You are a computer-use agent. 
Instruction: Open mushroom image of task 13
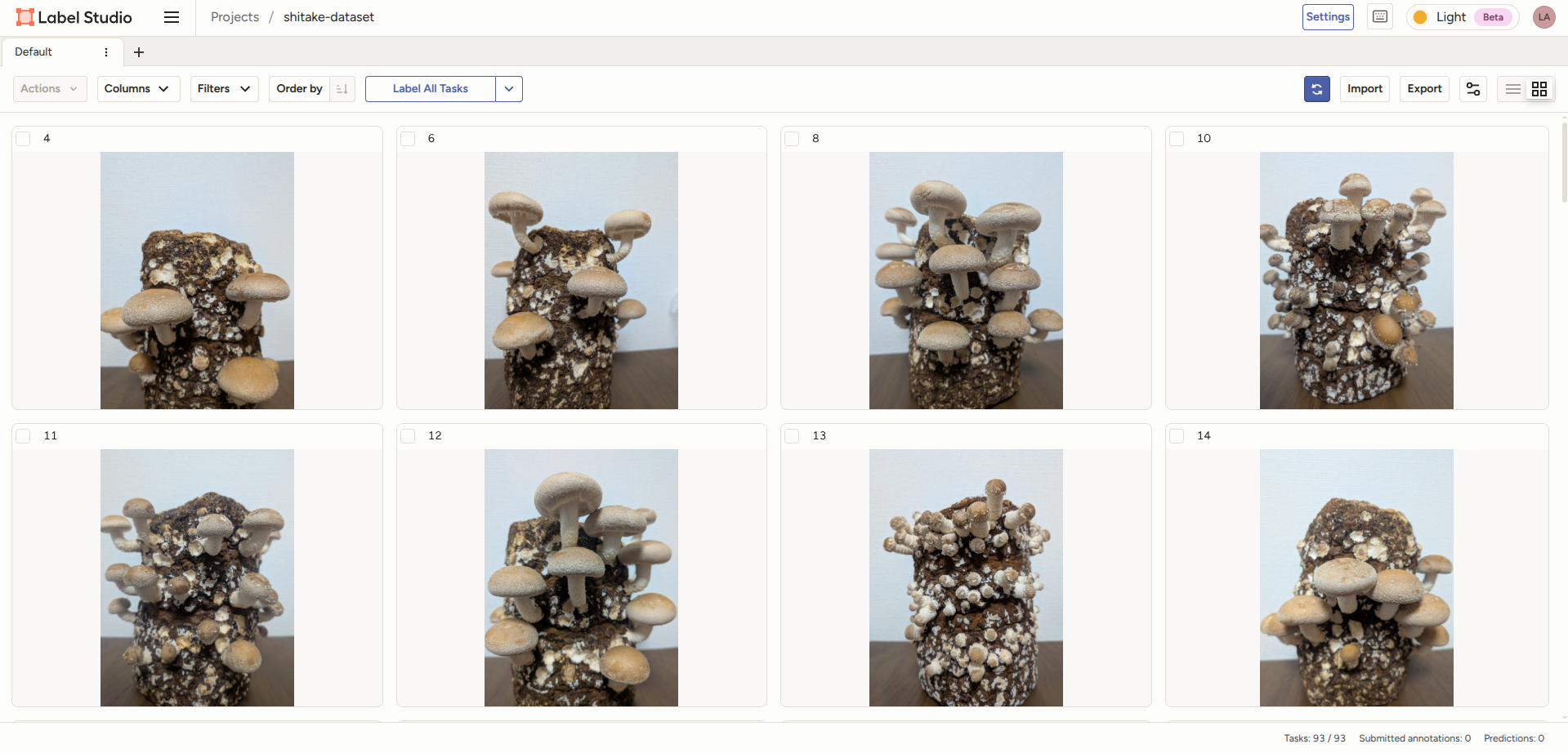coord(966,577)
